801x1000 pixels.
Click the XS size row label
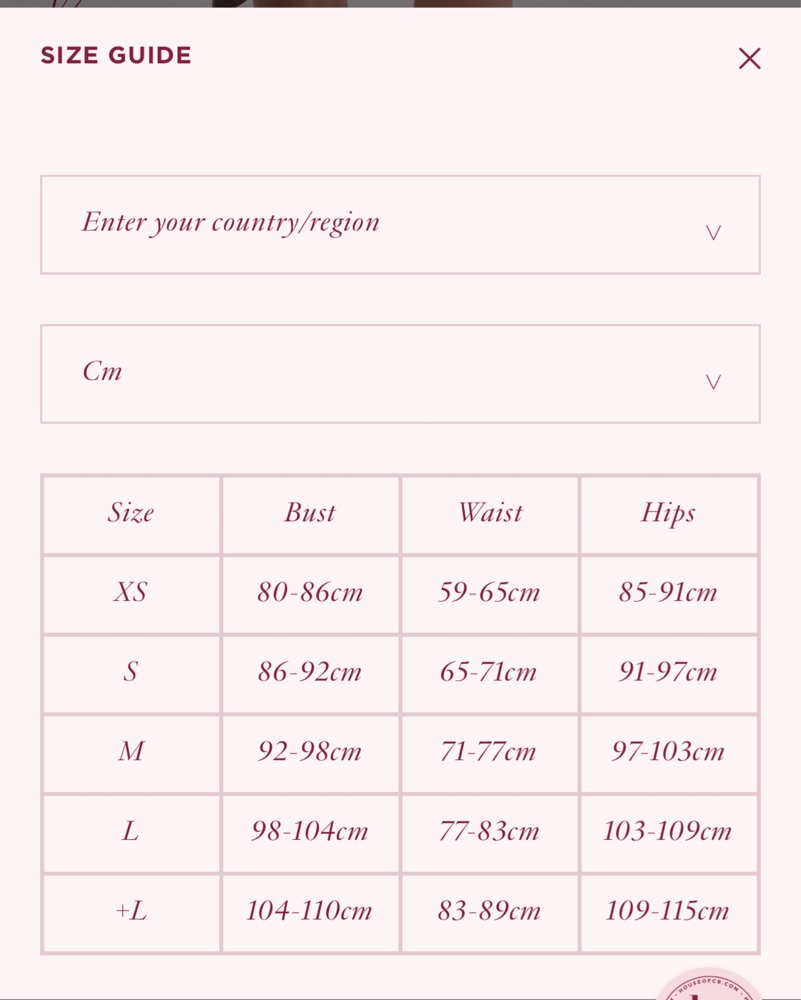pyautogui.click(x=131, y=592)
